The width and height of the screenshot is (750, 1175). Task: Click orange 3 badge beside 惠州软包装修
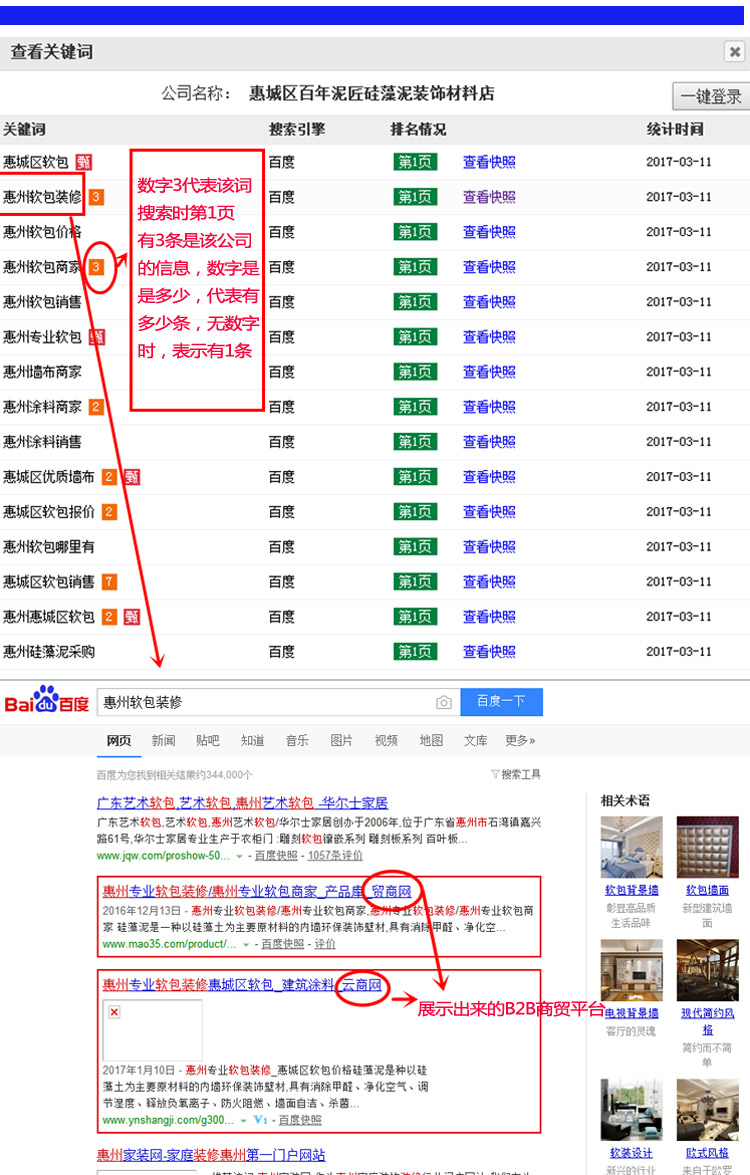[x=97, y=197]
